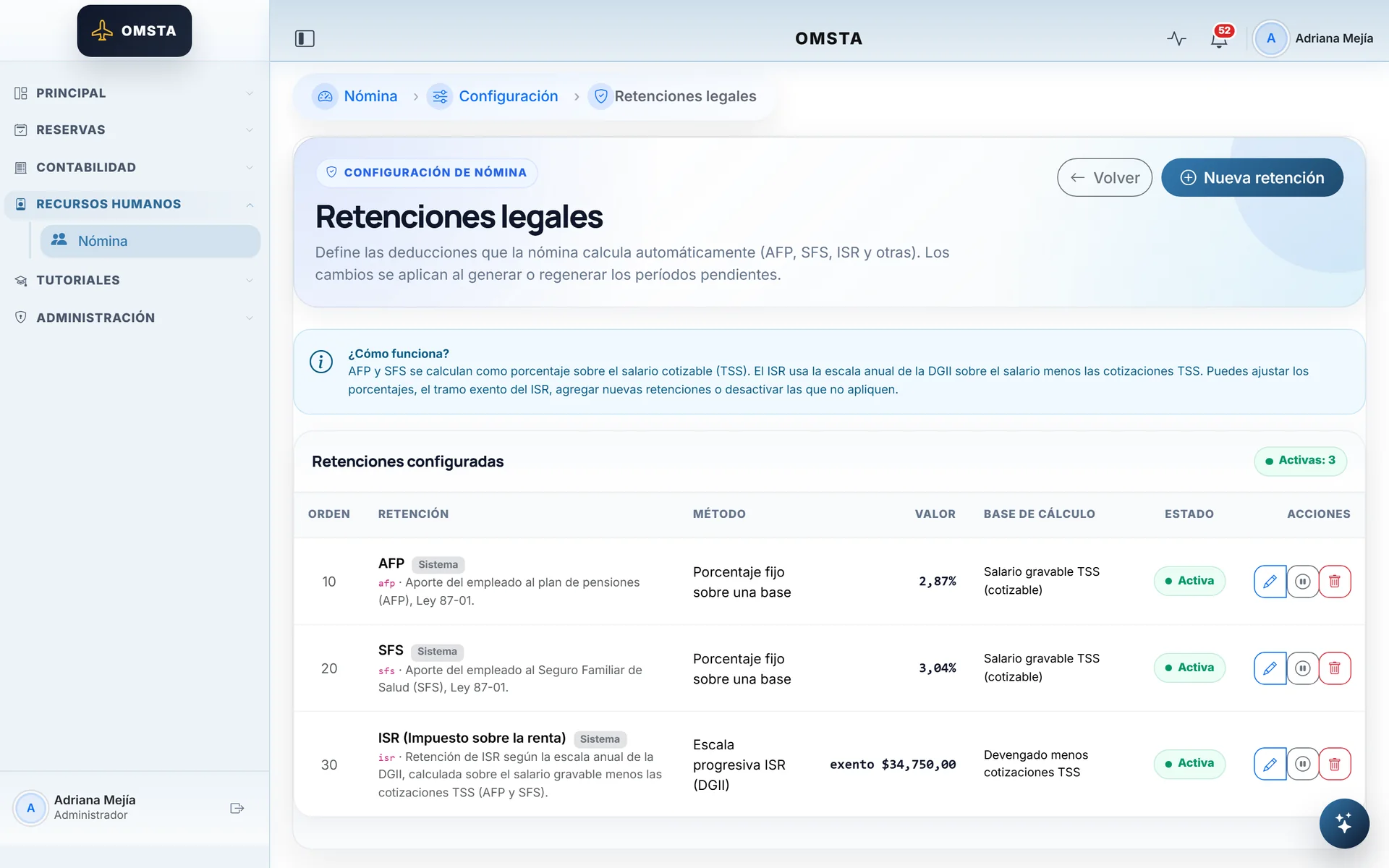
Task: Pause the AFP retention
Action: (1302, 582)
